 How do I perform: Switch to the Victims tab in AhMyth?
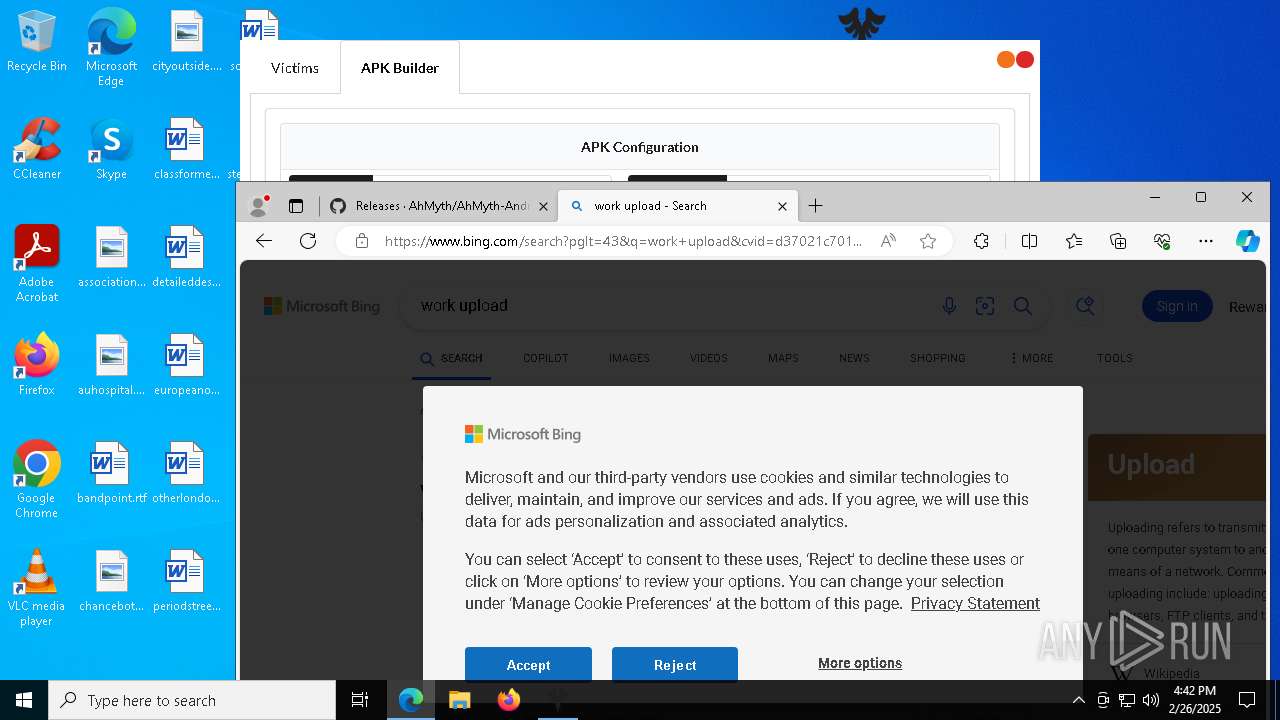tap(295, 68)
